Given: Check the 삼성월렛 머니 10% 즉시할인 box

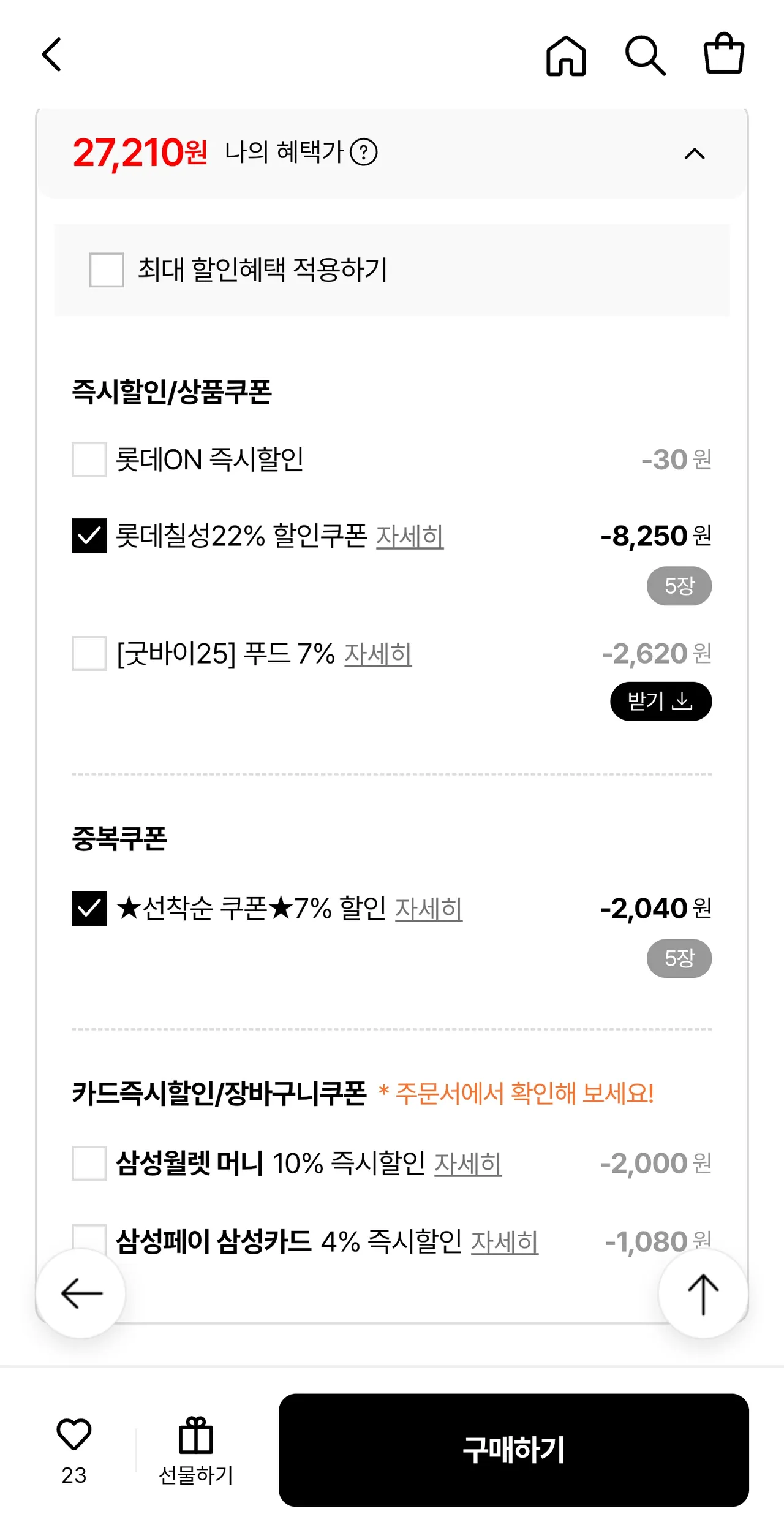Looking at the screenshot, I should 89,1164.
